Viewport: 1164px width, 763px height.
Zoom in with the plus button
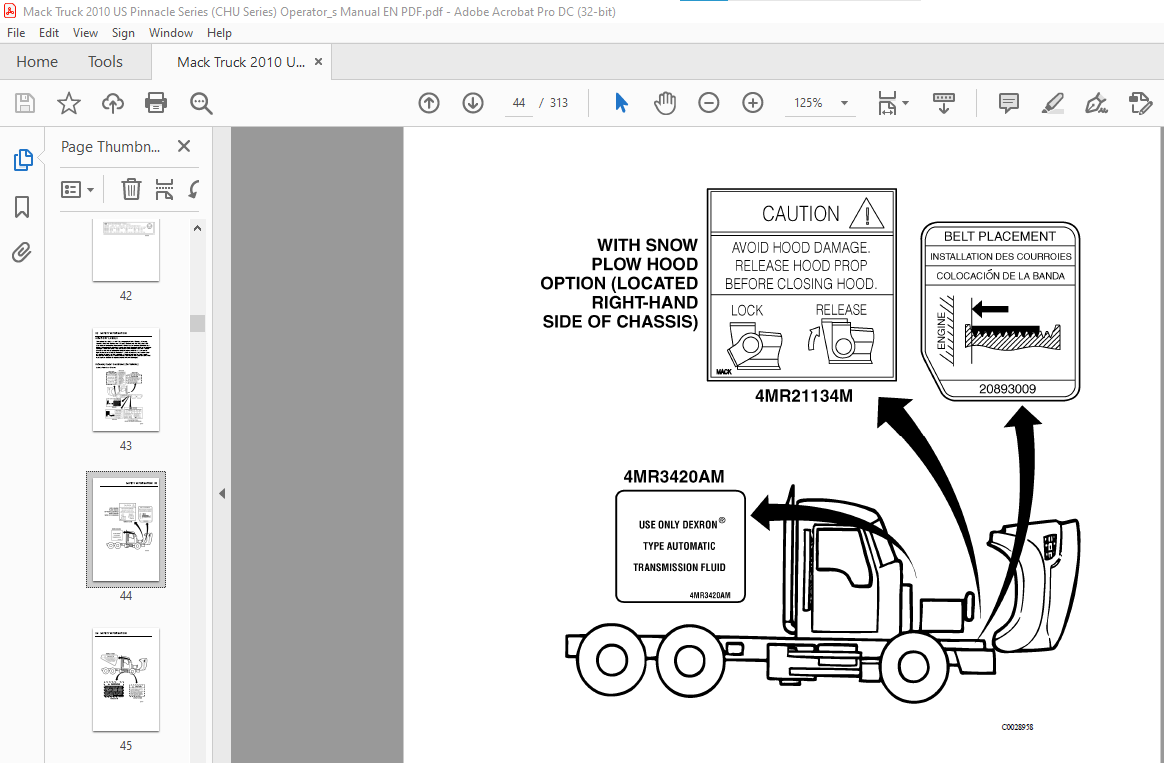pyautogui.click(x=753, y=102)
